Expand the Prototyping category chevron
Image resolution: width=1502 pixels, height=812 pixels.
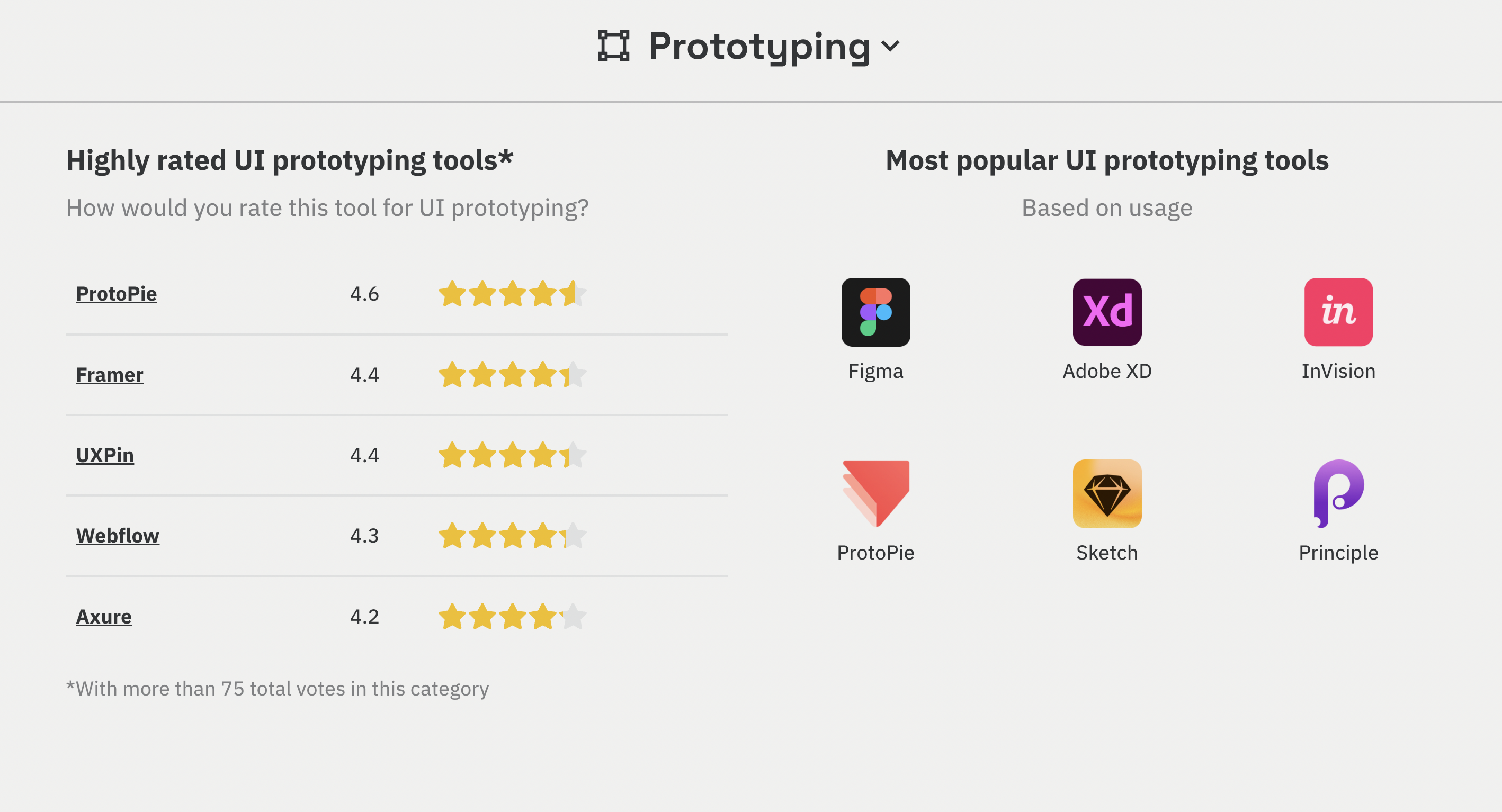pyautogui.click(x=890, y=46)
